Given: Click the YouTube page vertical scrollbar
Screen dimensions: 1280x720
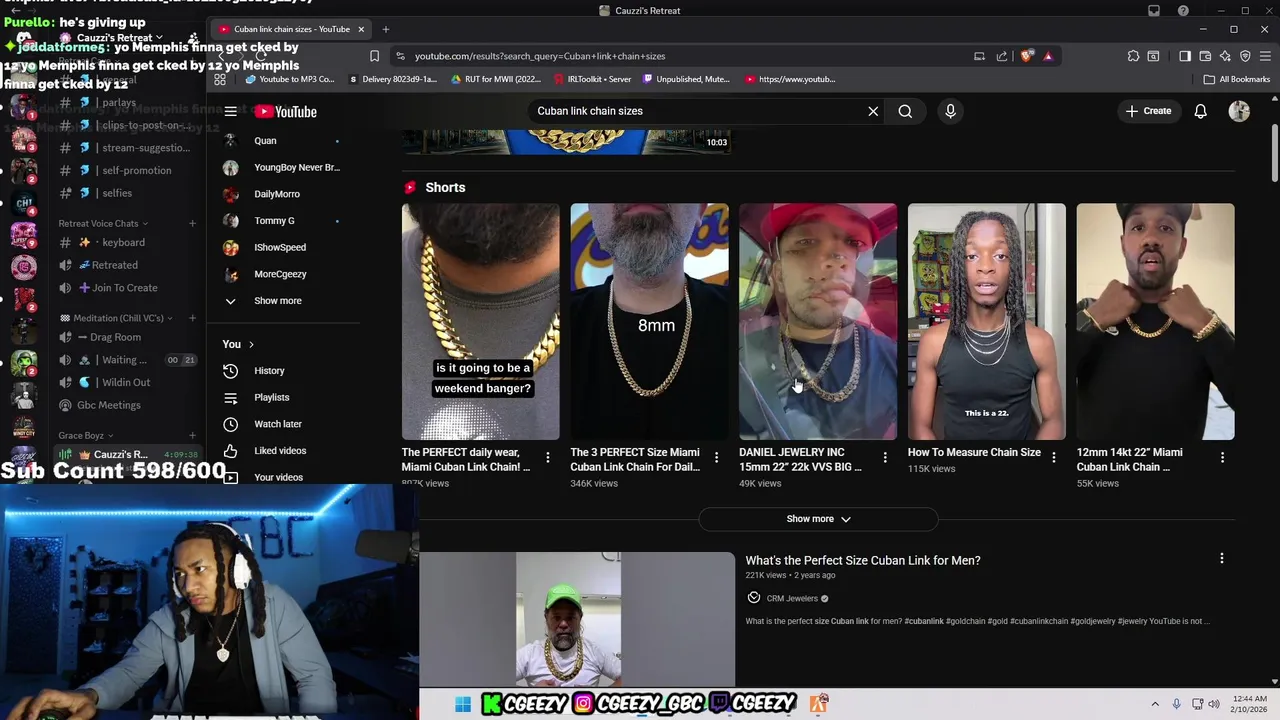Looking at the screenshot, I should [x=1275, y=155].
